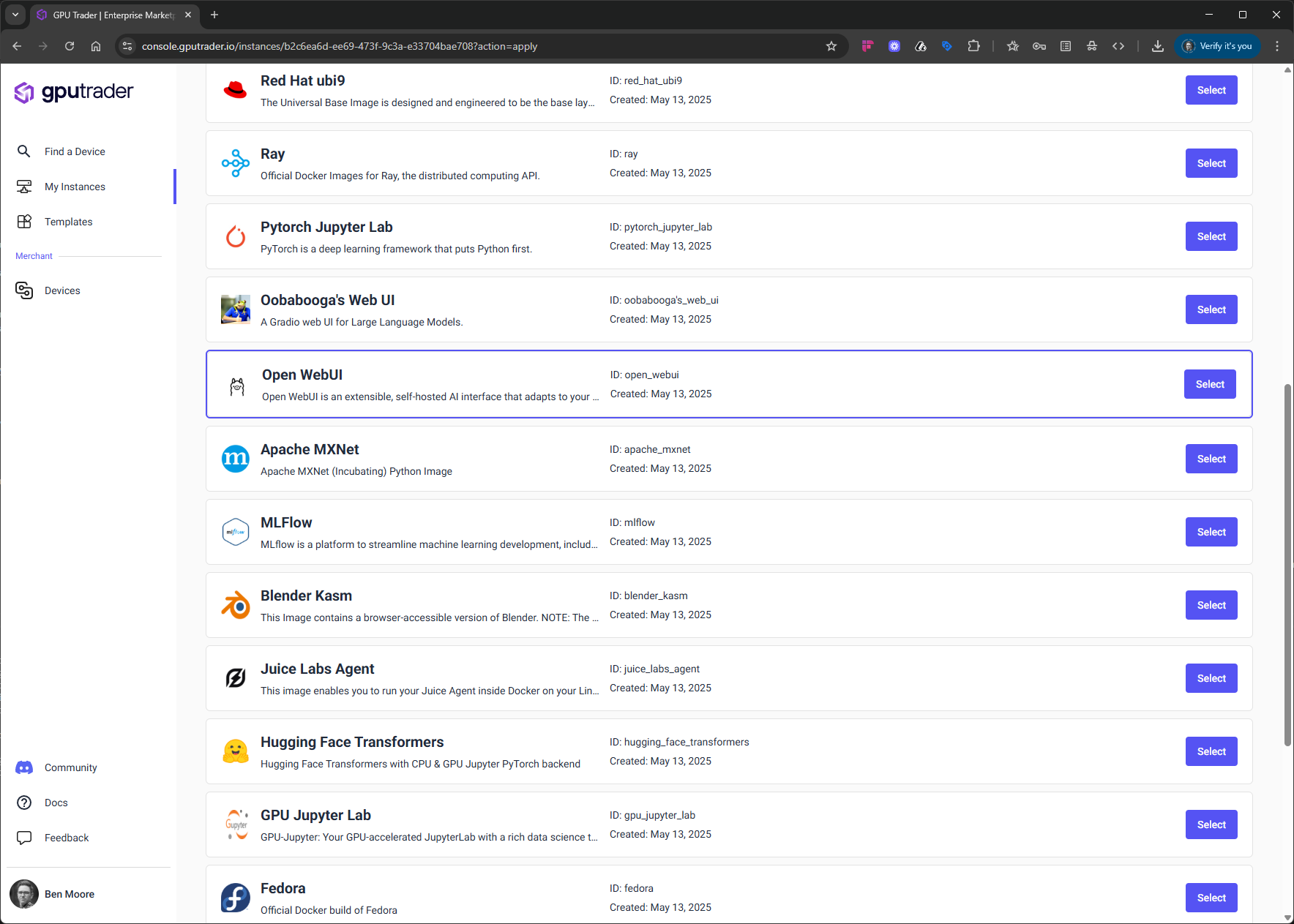Open the Devices merchant page
The width and height of the screenshot is (1294, 924).
pyautogui.click(x=62, y=290)
